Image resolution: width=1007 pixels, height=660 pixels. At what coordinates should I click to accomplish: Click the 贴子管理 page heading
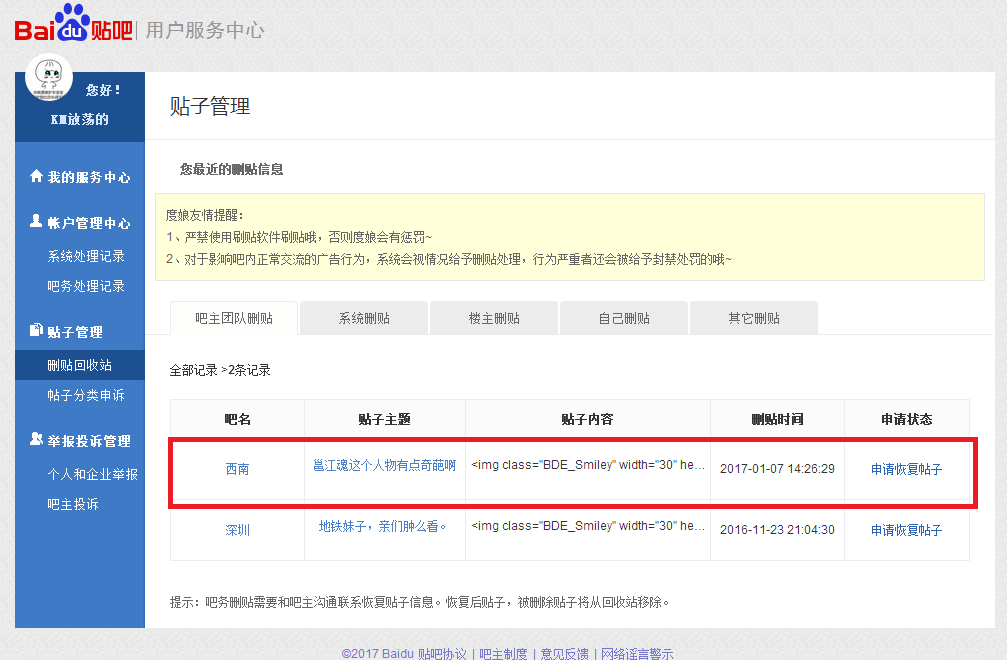click(x=210, y=106)
